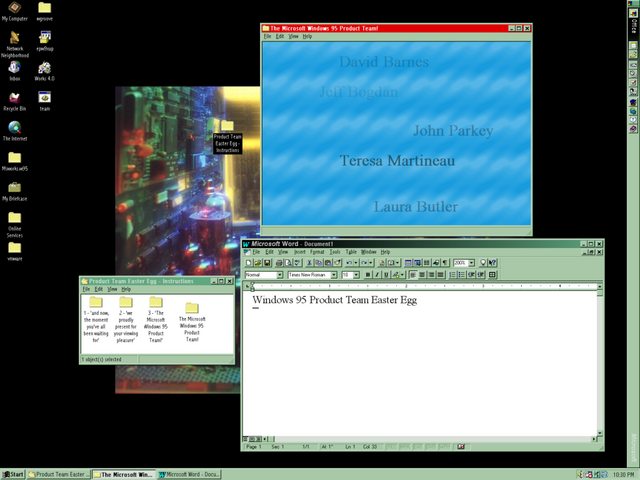
Task: Click Word's horizontal scrollbar right arrow
Action: pyautogui.click(x=593, y=439)
